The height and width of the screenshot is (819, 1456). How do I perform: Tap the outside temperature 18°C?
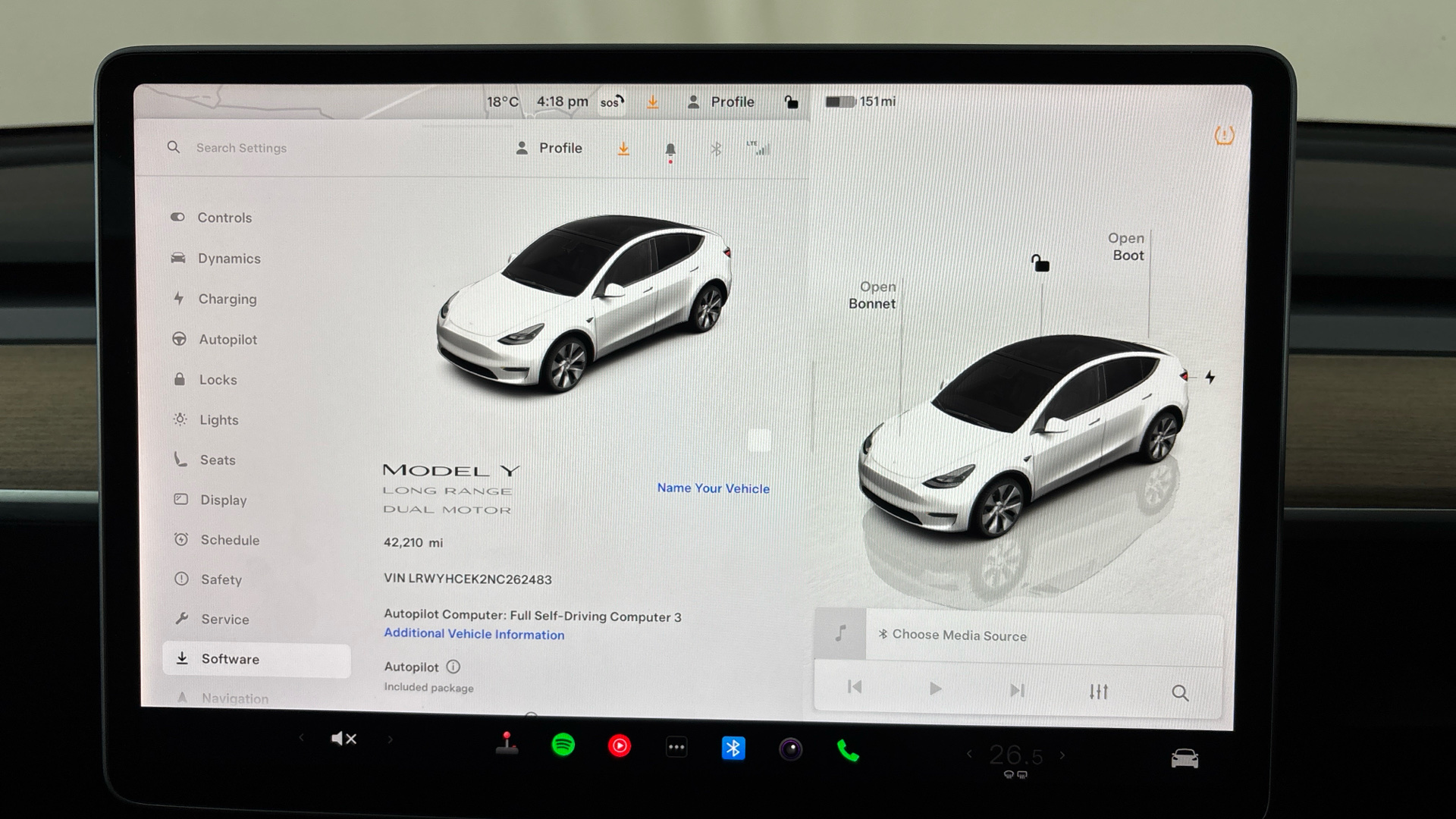[x=503, y=102]
